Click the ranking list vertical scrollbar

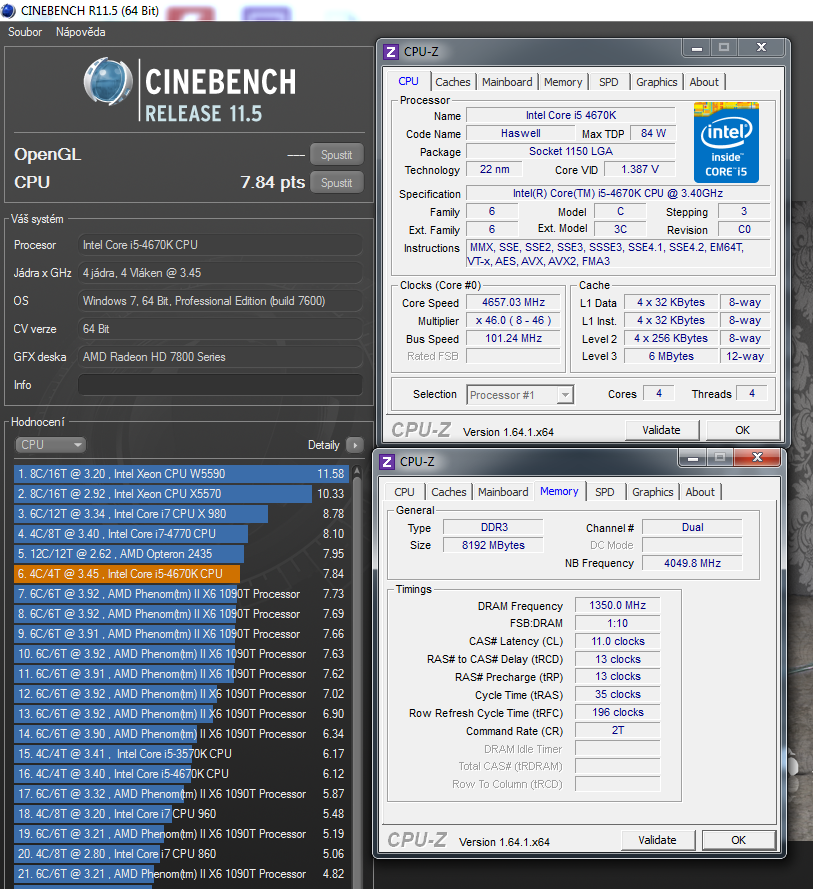[x=357, y=676]
